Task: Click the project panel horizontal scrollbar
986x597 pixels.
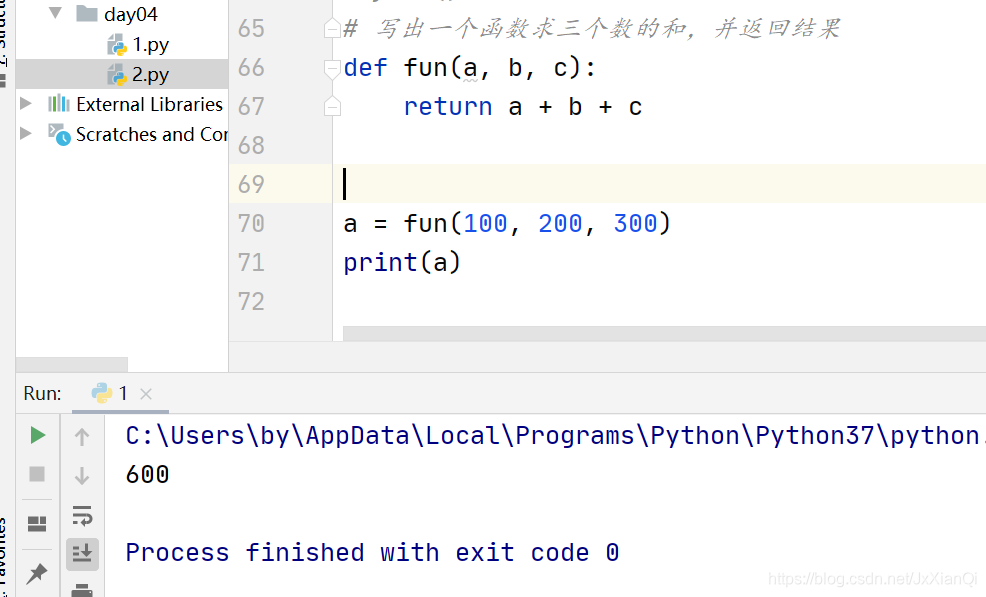Action: pyautogui.click(x=72, y=364)
